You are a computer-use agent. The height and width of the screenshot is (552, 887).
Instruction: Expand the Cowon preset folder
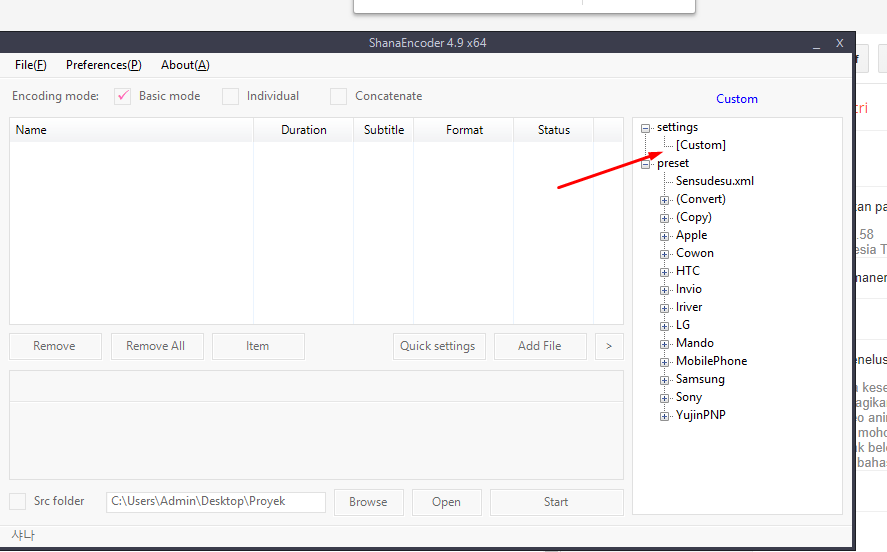point(664,255)
